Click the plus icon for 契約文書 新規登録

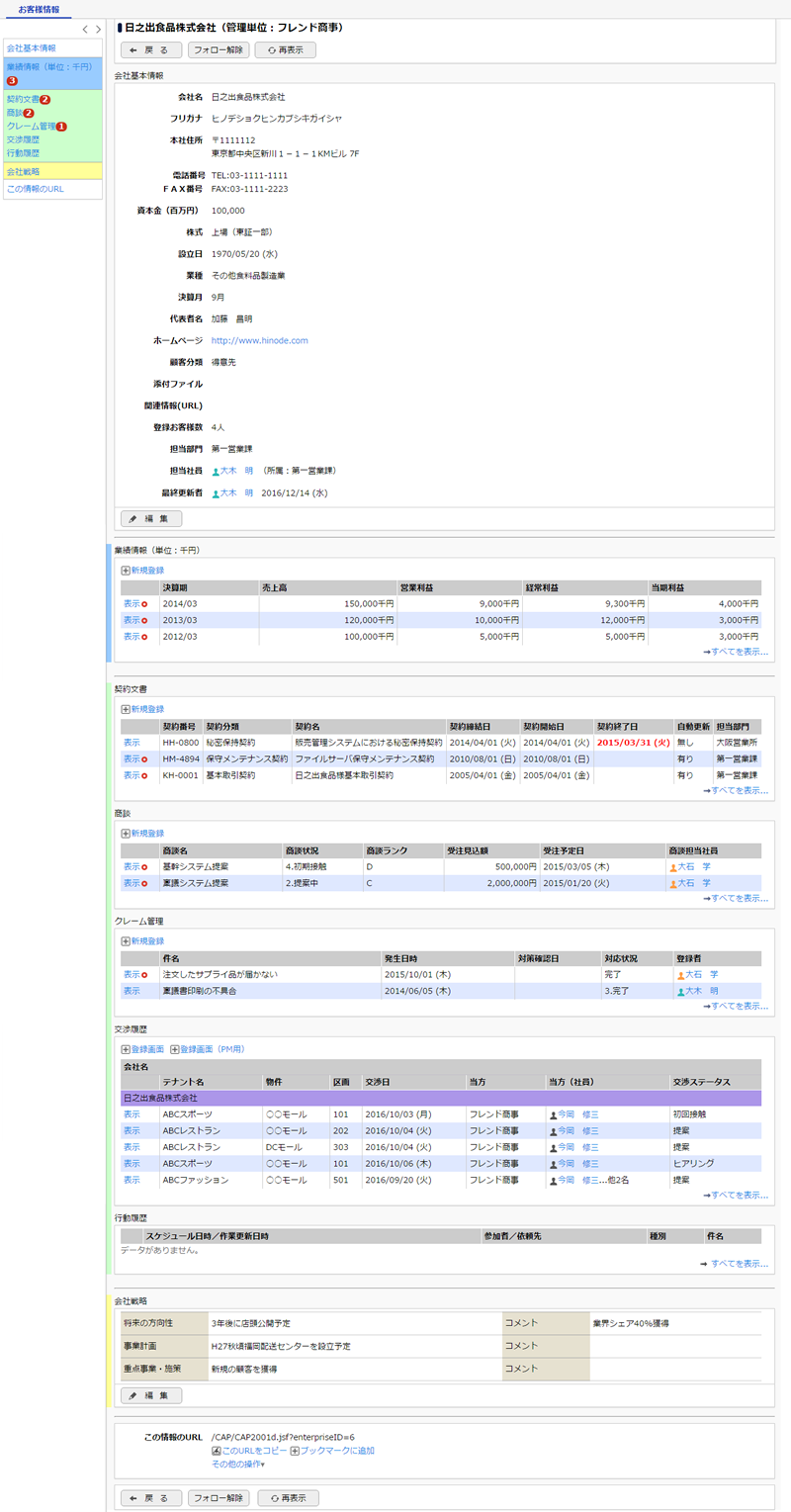tap(126, 709)
